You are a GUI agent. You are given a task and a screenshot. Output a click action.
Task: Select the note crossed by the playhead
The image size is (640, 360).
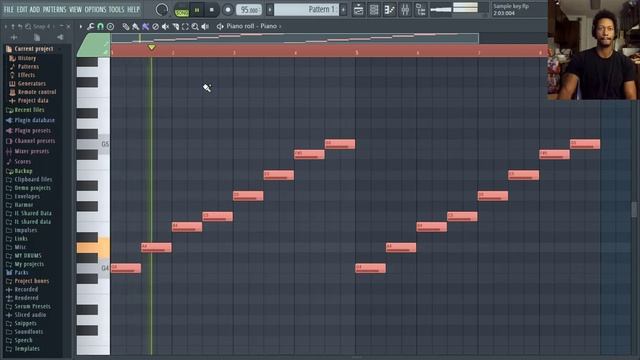pos(156,247)
